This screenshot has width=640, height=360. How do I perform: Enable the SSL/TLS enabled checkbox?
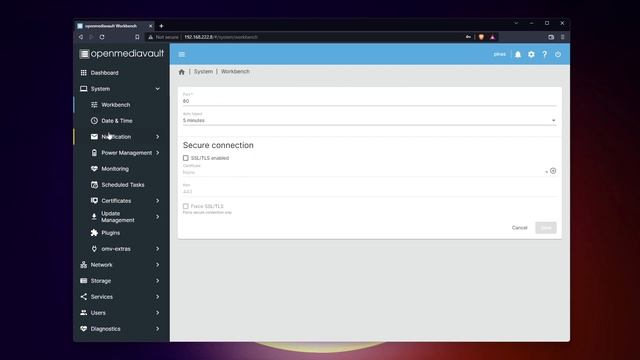(x=186, y=158)
